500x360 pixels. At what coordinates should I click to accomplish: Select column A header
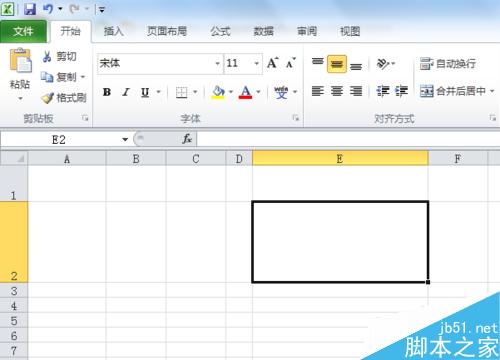point(67,159)
